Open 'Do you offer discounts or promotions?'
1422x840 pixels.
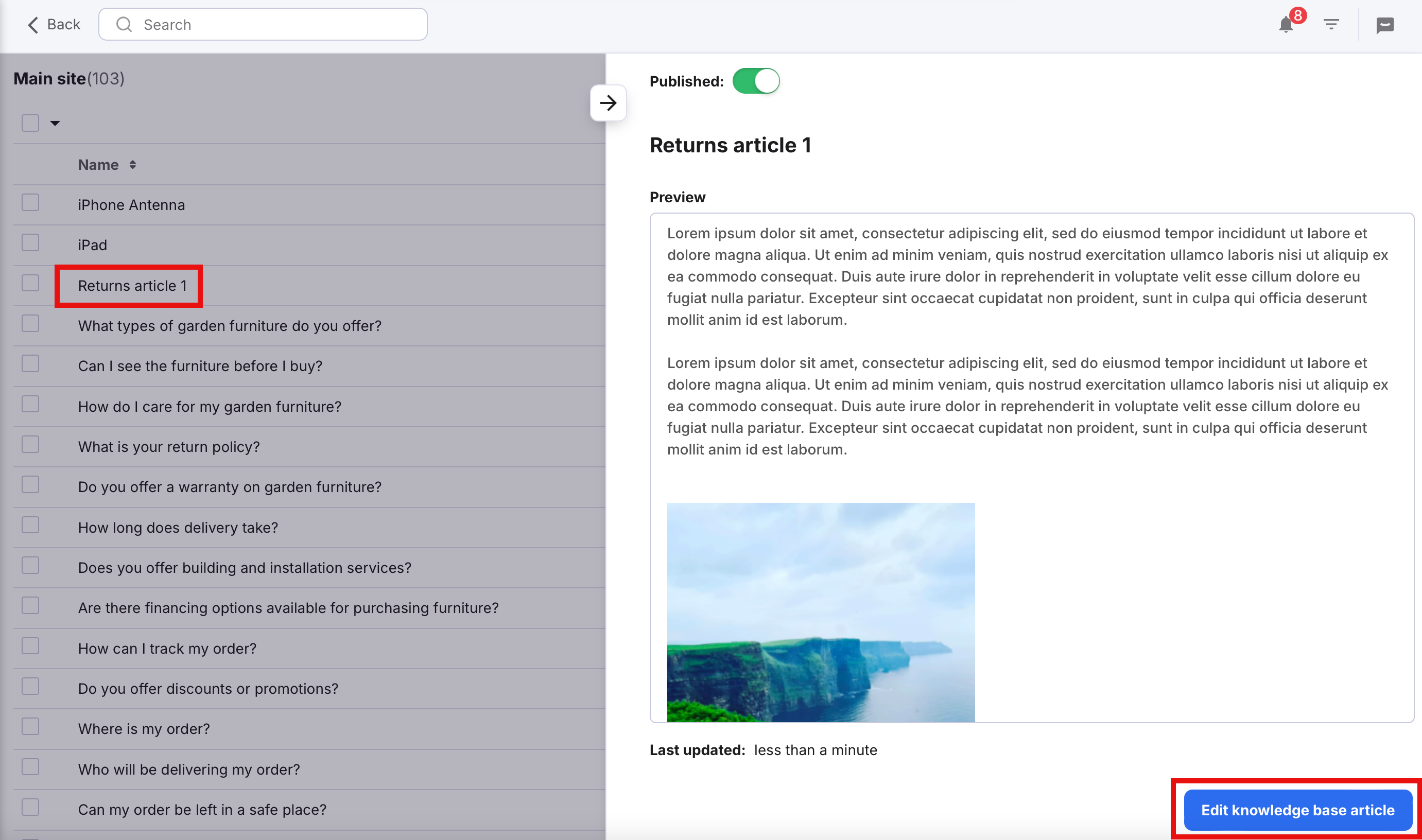pos(209,689)
